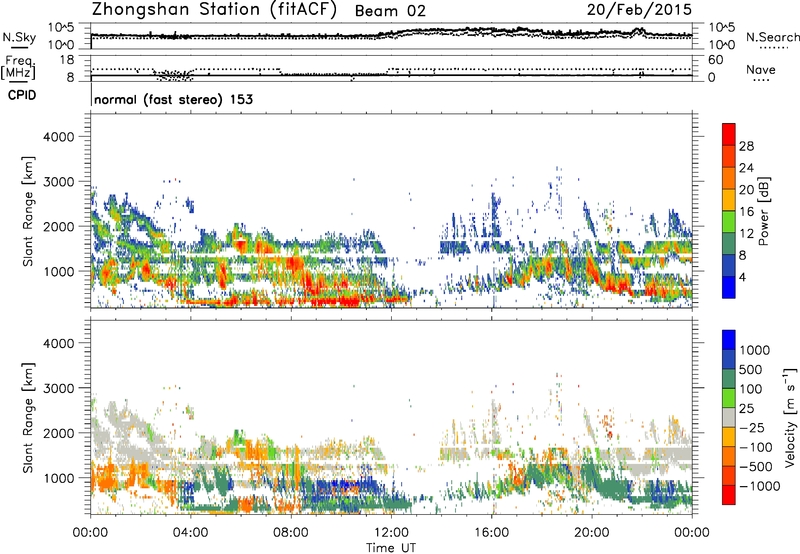Click the 12:00 time axis label
The height and width of the screenshot is (554, 800).
[391, 533]
